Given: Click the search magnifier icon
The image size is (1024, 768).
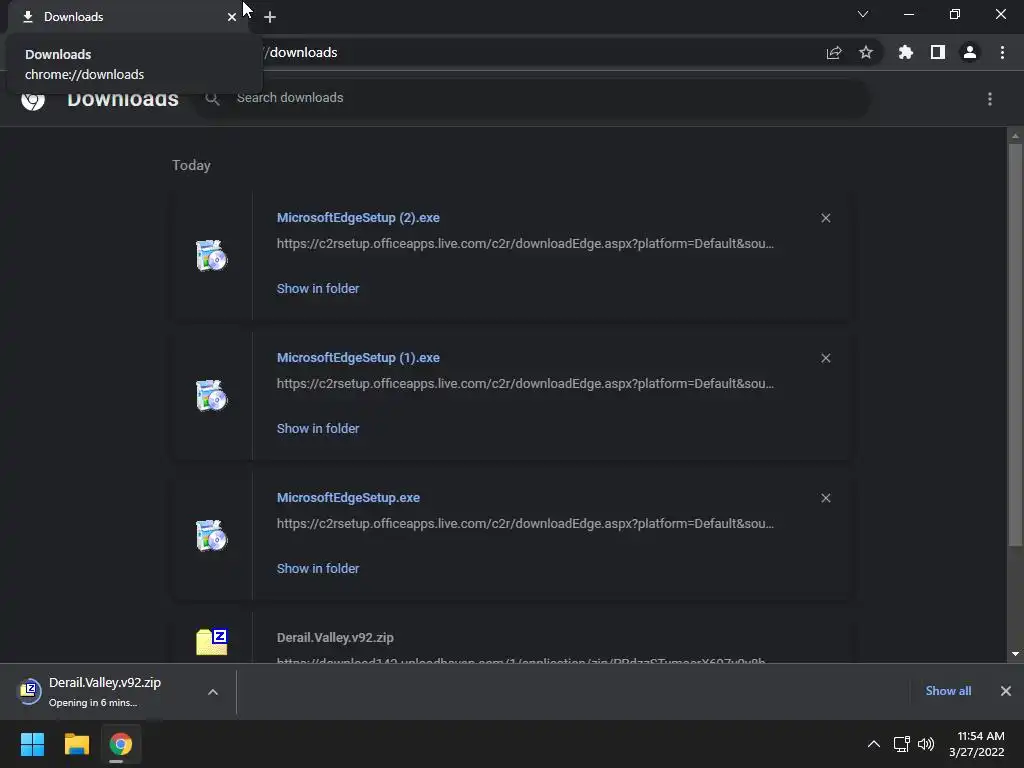Looking at the screenshot, I should pos(212,99).
